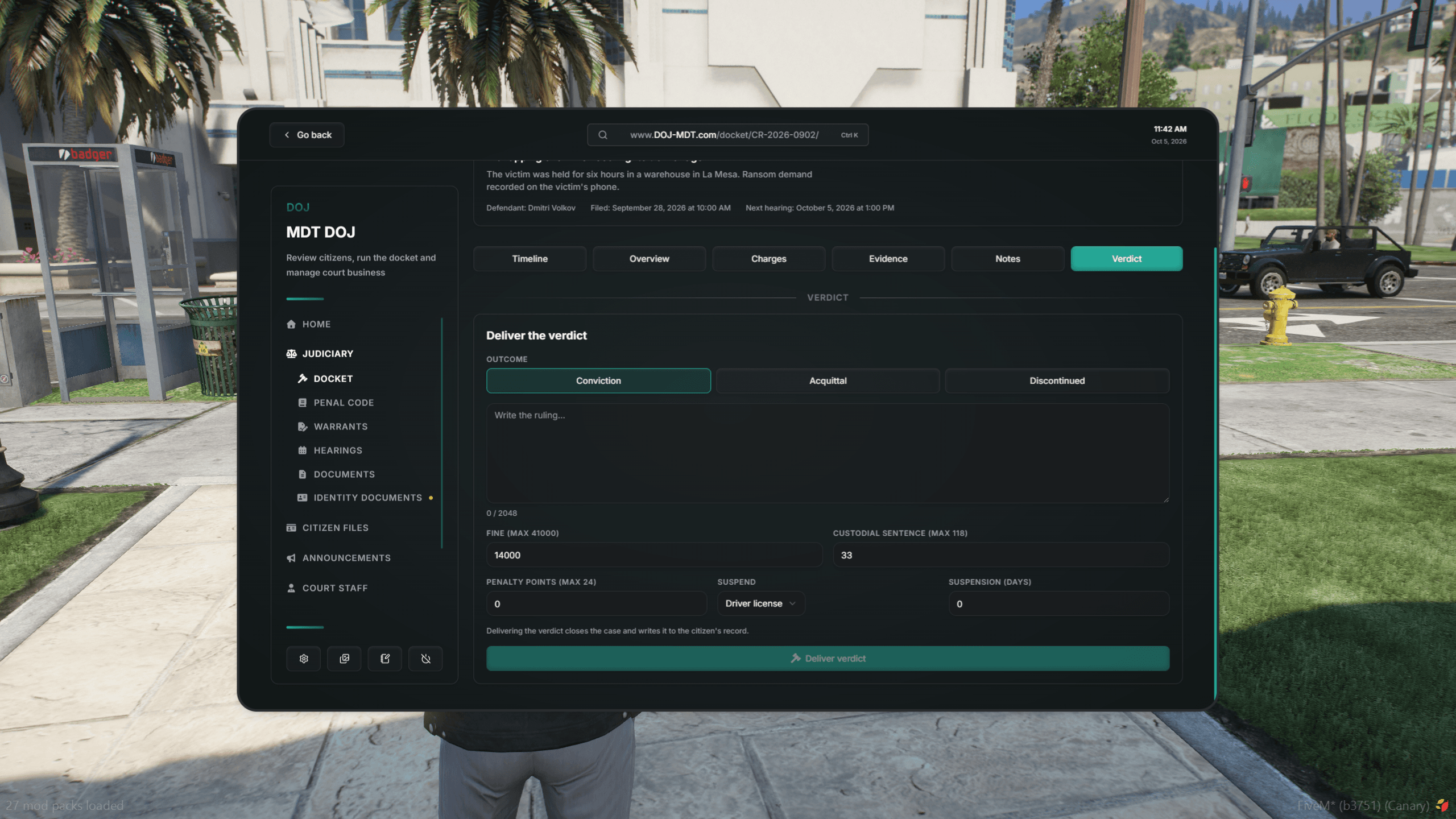Open the Identity Documents menu label
This screenshot has height=819, width=1456.
(368, 498)
